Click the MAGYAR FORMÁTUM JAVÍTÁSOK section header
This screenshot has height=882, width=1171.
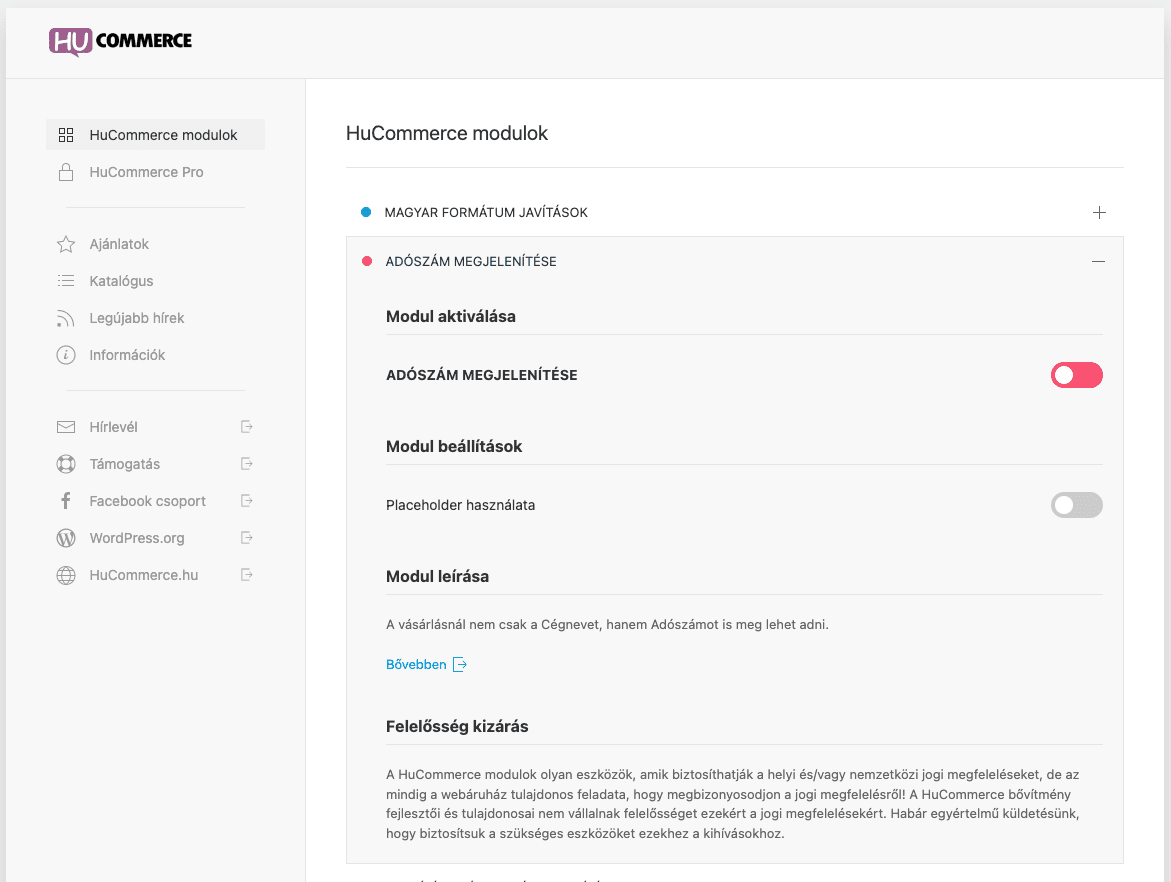[x=734, y=212]
